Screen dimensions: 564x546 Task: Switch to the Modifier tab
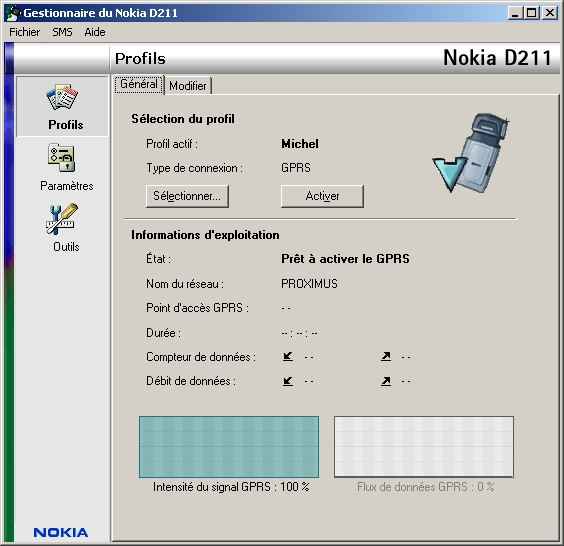point(188,86)
